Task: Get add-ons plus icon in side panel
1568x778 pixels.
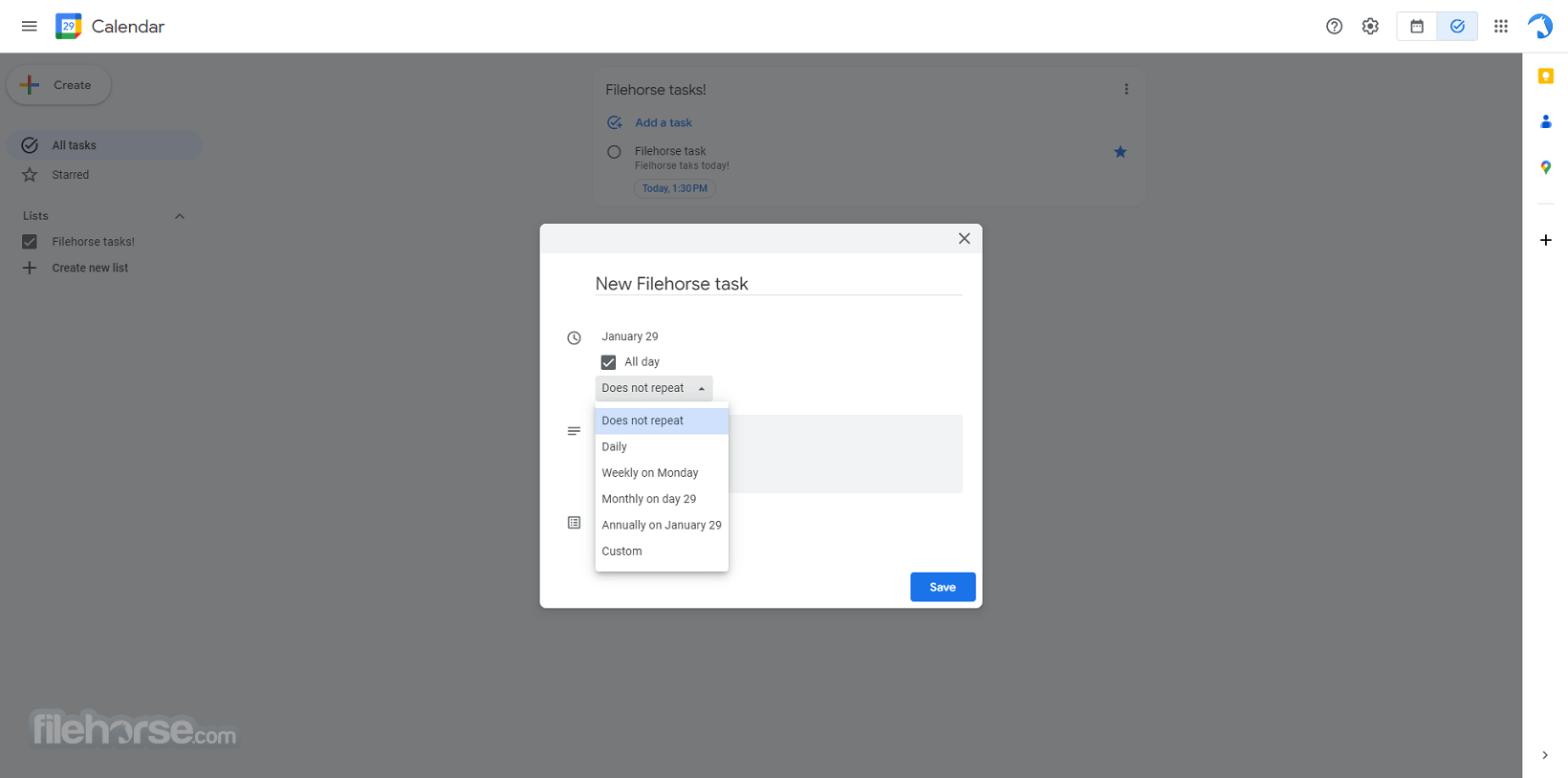Action: tap(1545, 240)
